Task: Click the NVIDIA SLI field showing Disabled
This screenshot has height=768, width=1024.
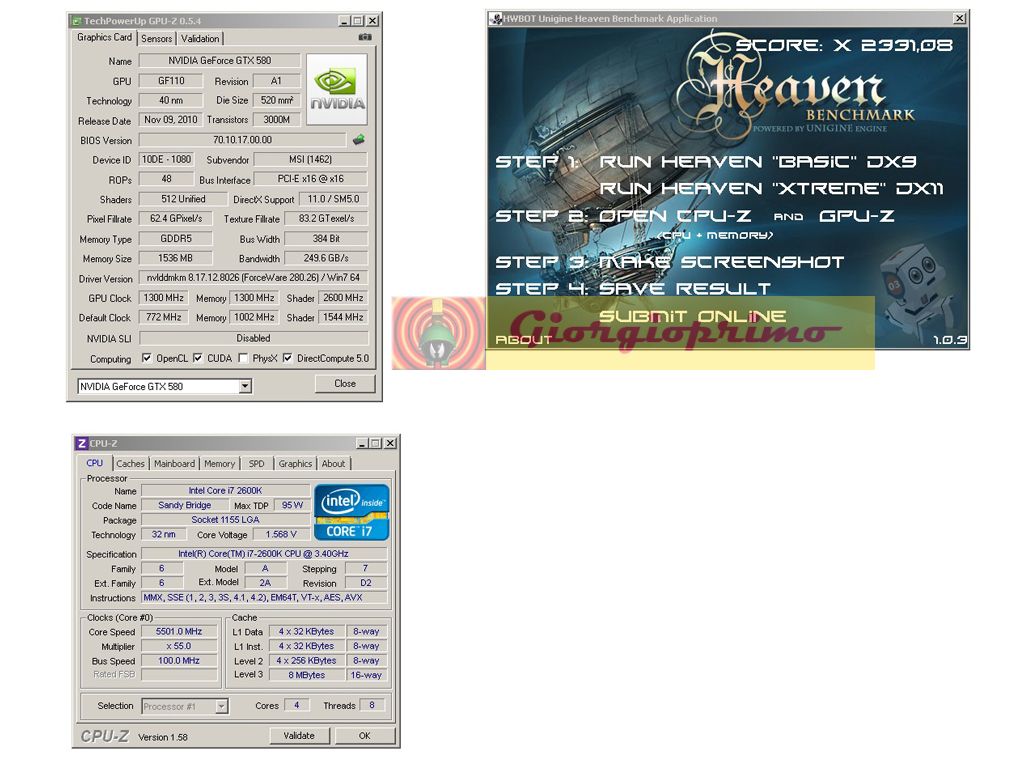Action: click(x=253, y=338)
